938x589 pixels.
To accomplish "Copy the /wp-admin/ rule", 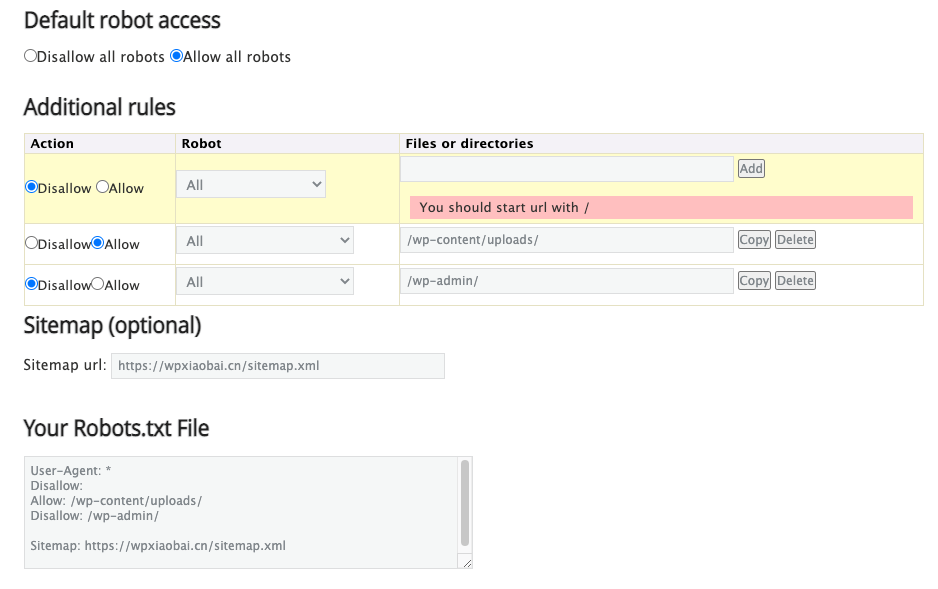I will (x=754, y=281).
